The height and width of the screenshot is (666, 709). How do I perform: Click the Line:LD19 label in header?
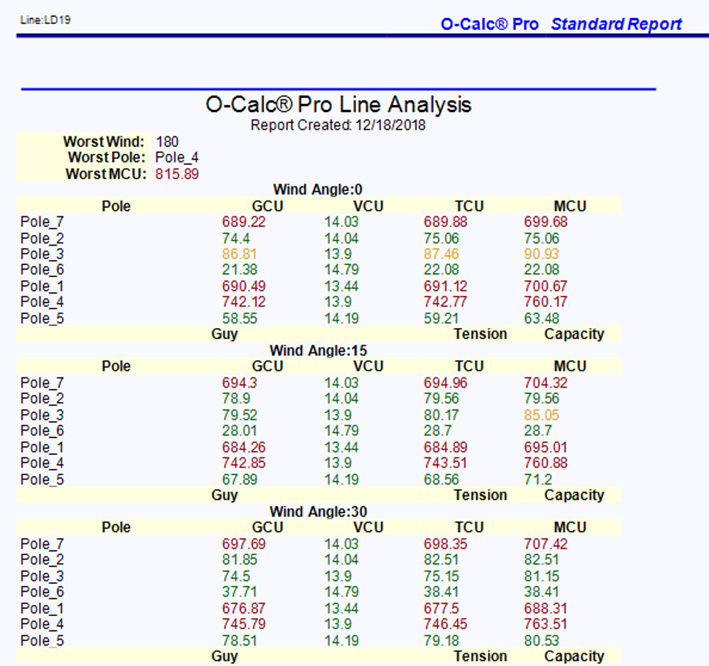click(45, 20)
